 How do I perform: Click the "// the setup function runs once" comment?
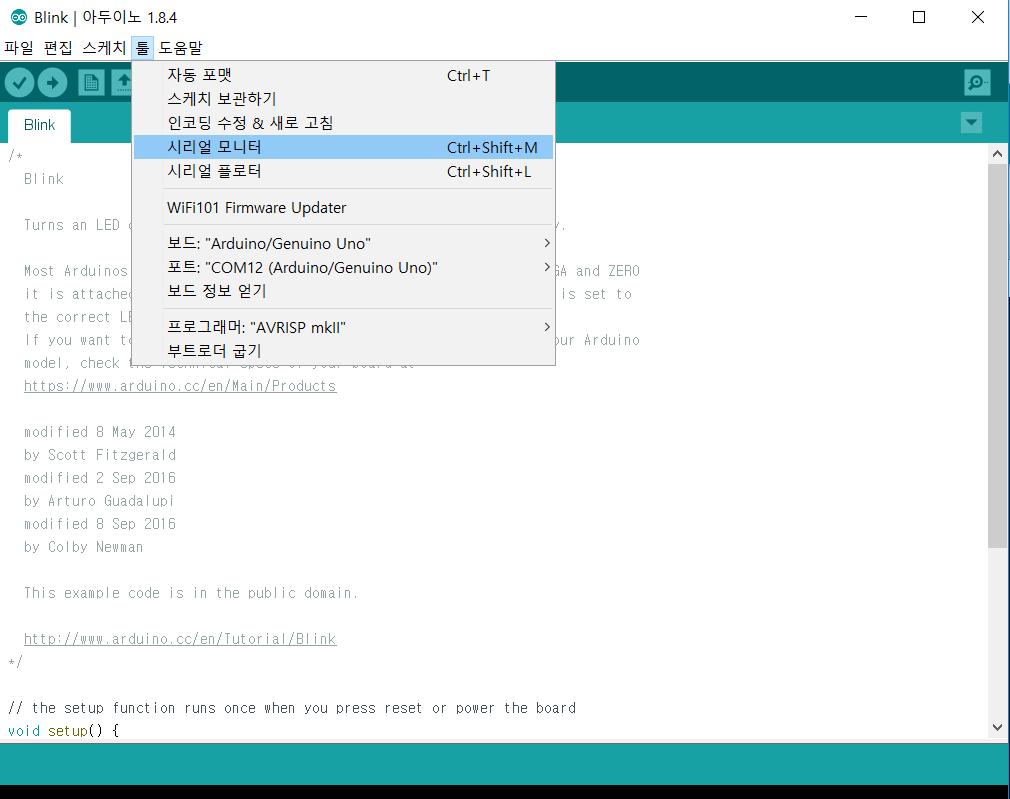pos(292,708)
